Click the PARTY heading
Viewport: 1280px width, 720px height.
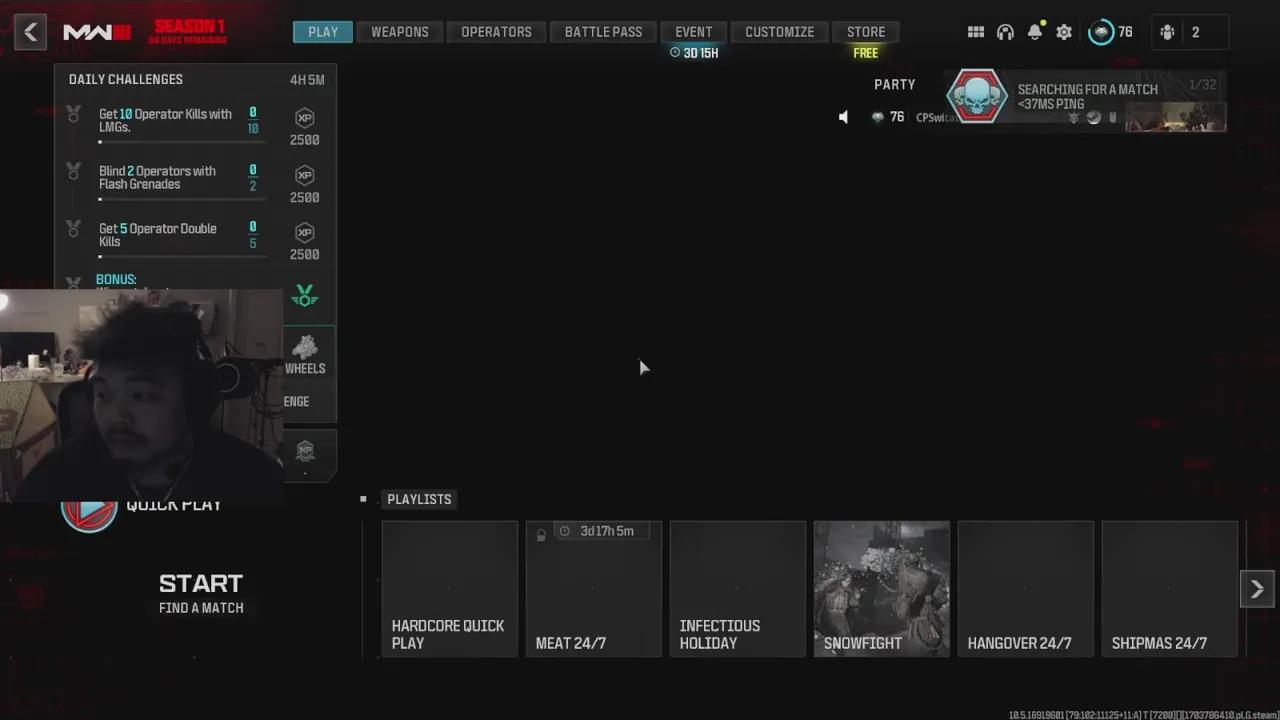(895, 85)
